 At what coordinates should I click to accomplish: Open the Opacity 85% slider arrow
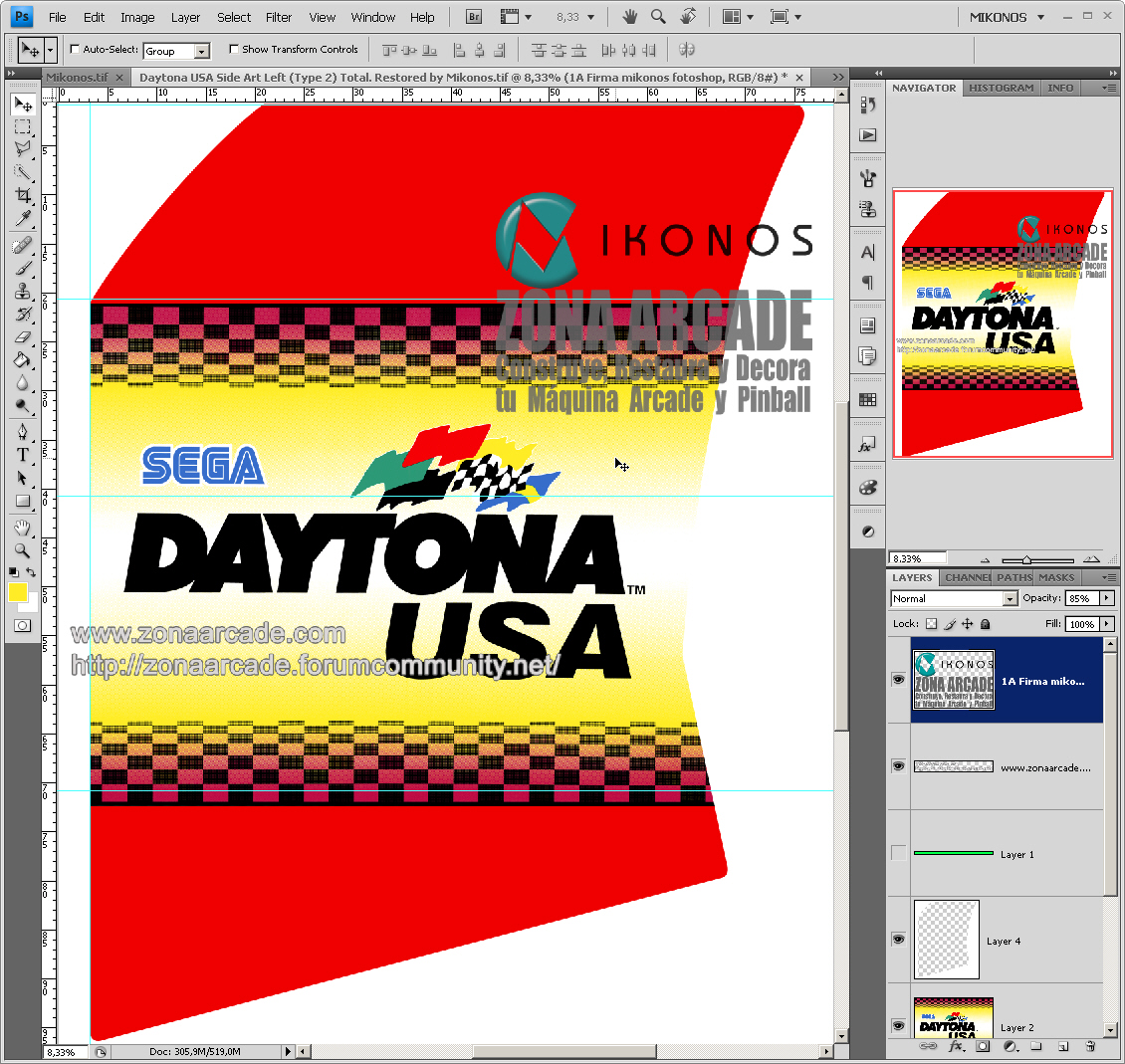coord(1107,598)
